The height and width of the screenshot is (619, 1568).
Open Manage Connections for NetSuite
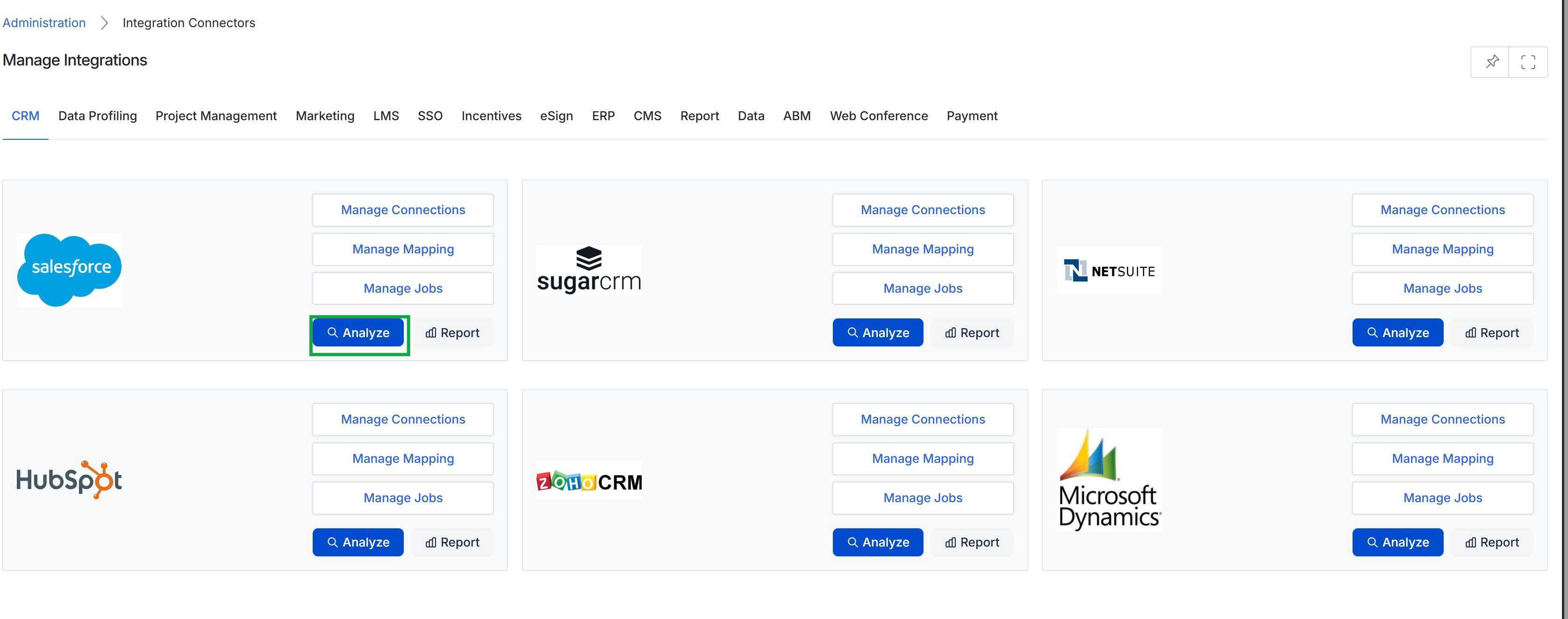(1443, 210)
